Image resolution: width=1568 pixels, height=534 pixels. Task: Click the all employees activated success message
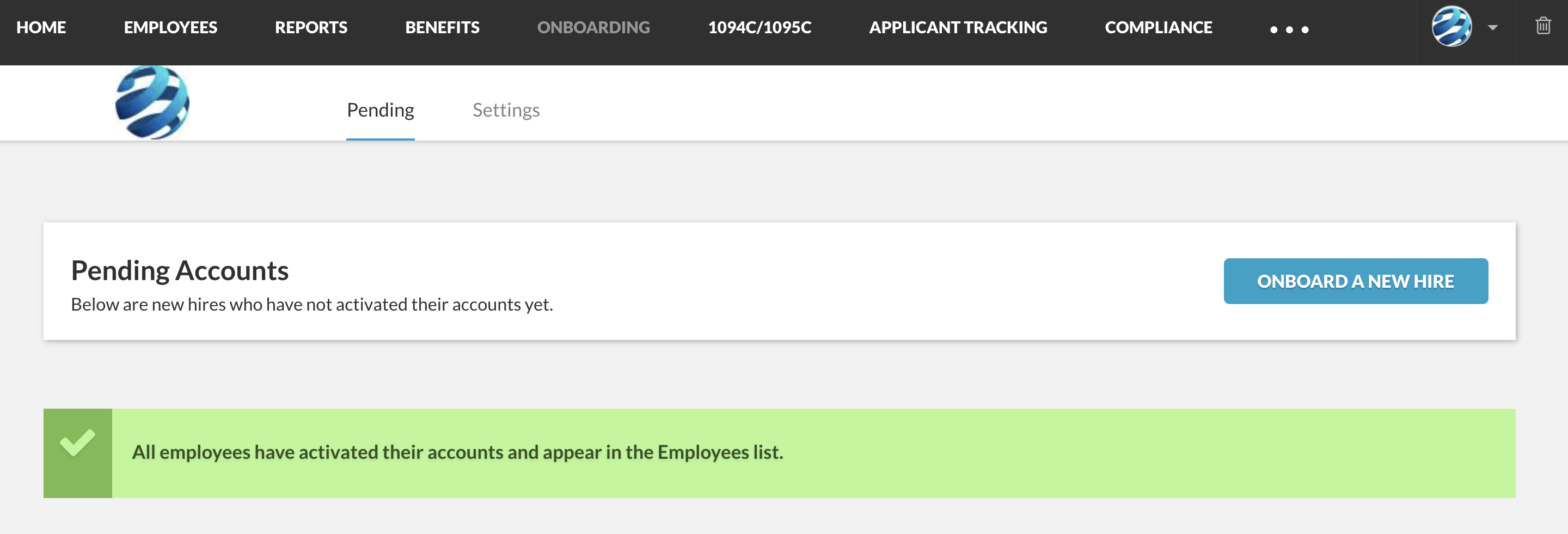[x=457, y=452]
